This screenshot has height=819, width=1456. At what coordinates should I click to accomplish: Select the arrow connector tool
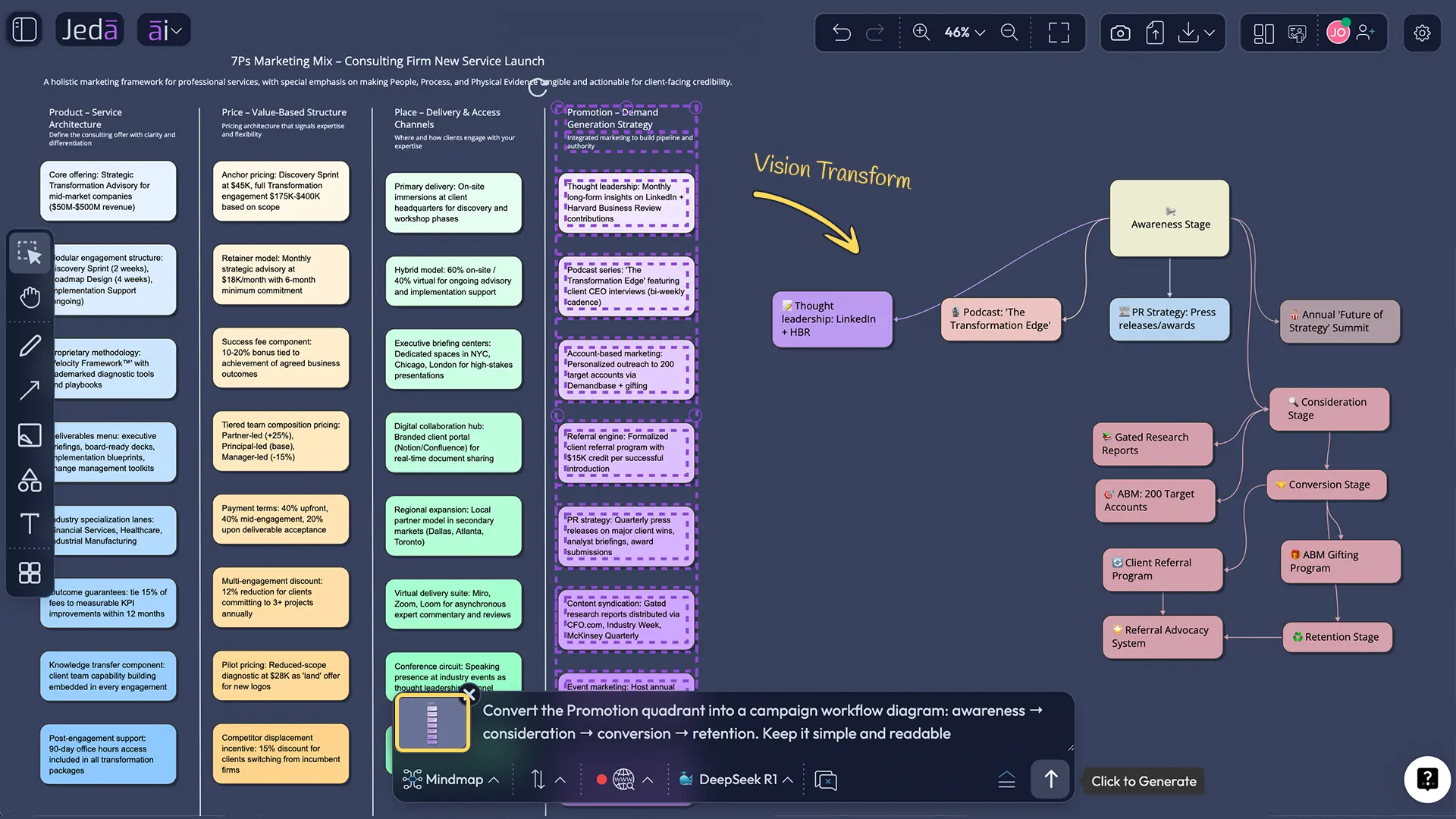pos(30,391)
